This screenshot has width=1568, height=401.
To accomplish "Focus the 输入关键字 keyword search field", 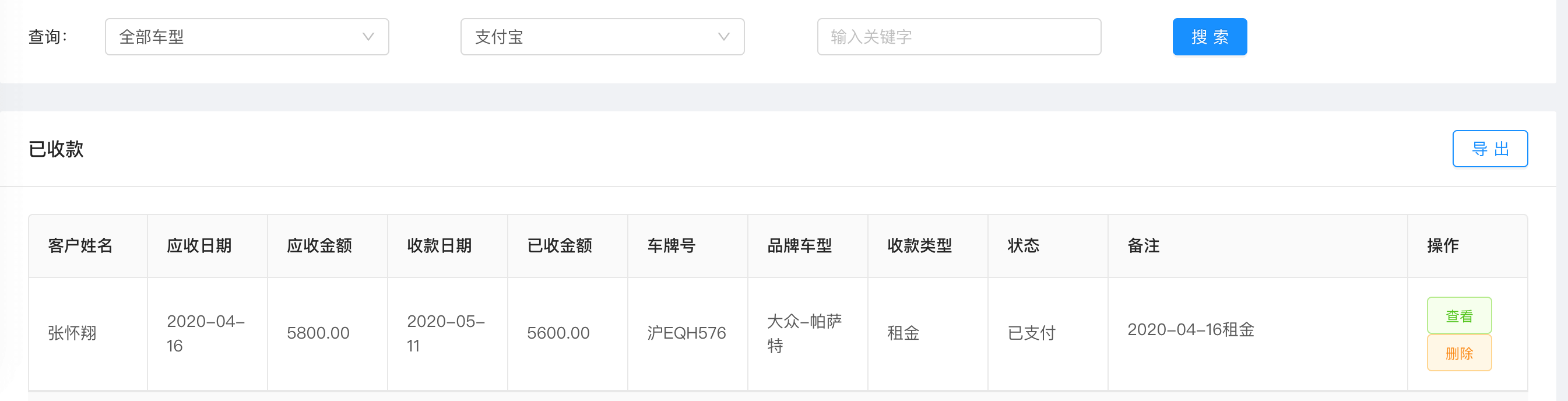I will tap(959, 37).
